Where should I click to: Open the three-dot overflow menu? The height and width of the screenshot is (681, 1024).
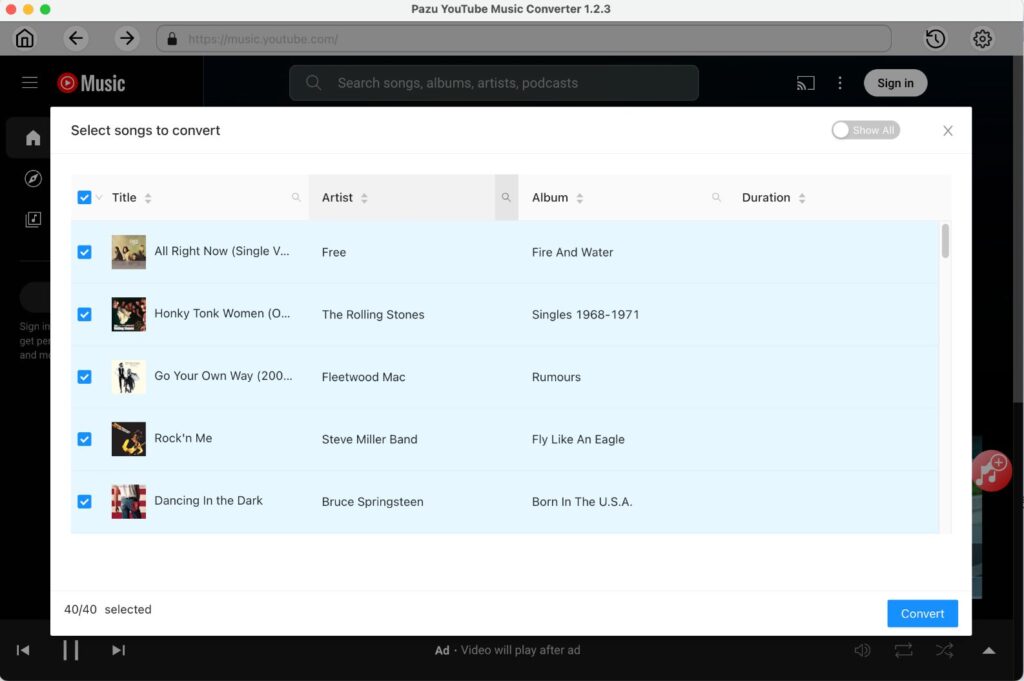[840, 83]
